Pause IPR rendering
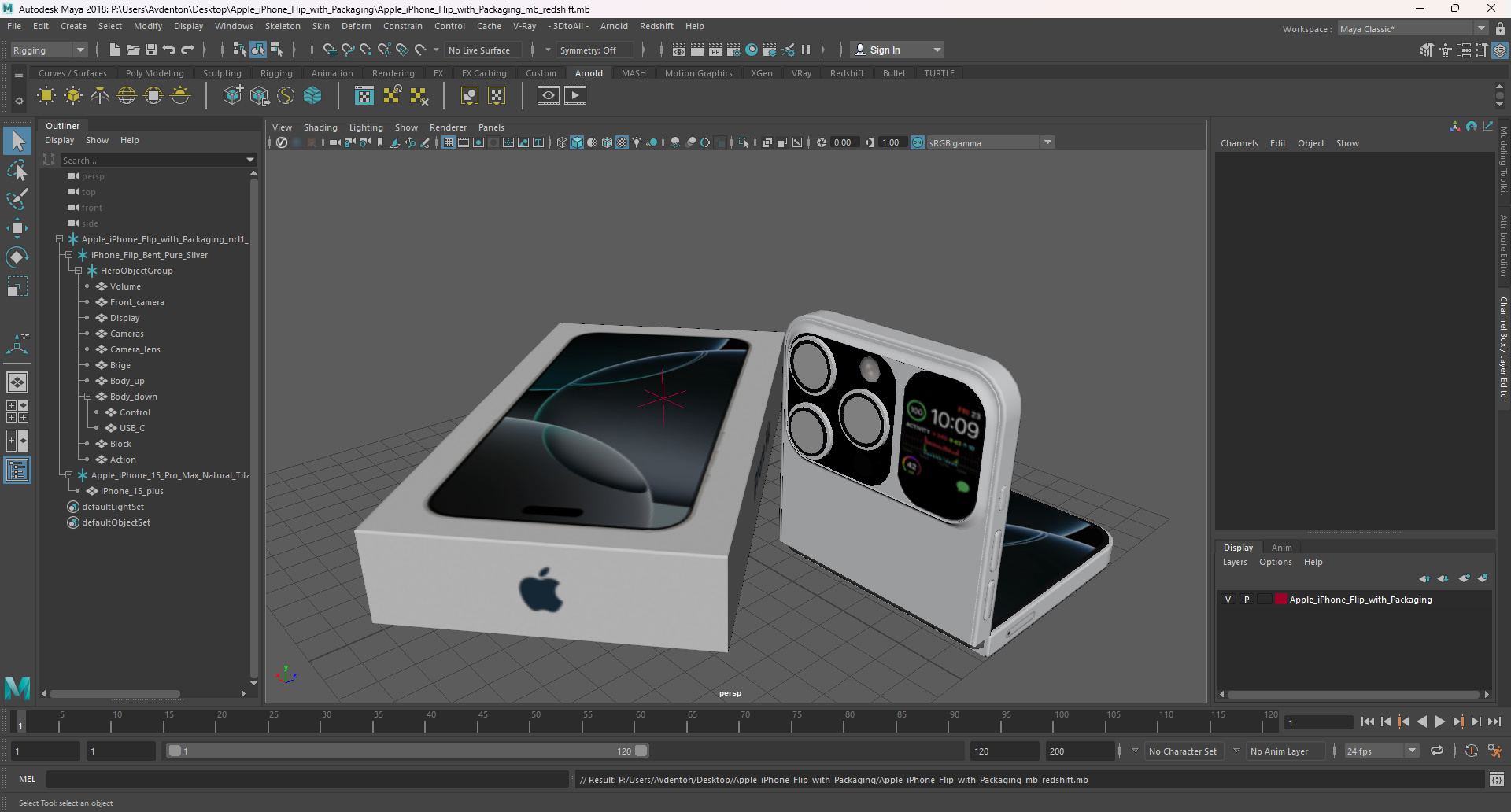Image resolution: width=1511 pixels, height=812 pixels. [x=806, y=50]
